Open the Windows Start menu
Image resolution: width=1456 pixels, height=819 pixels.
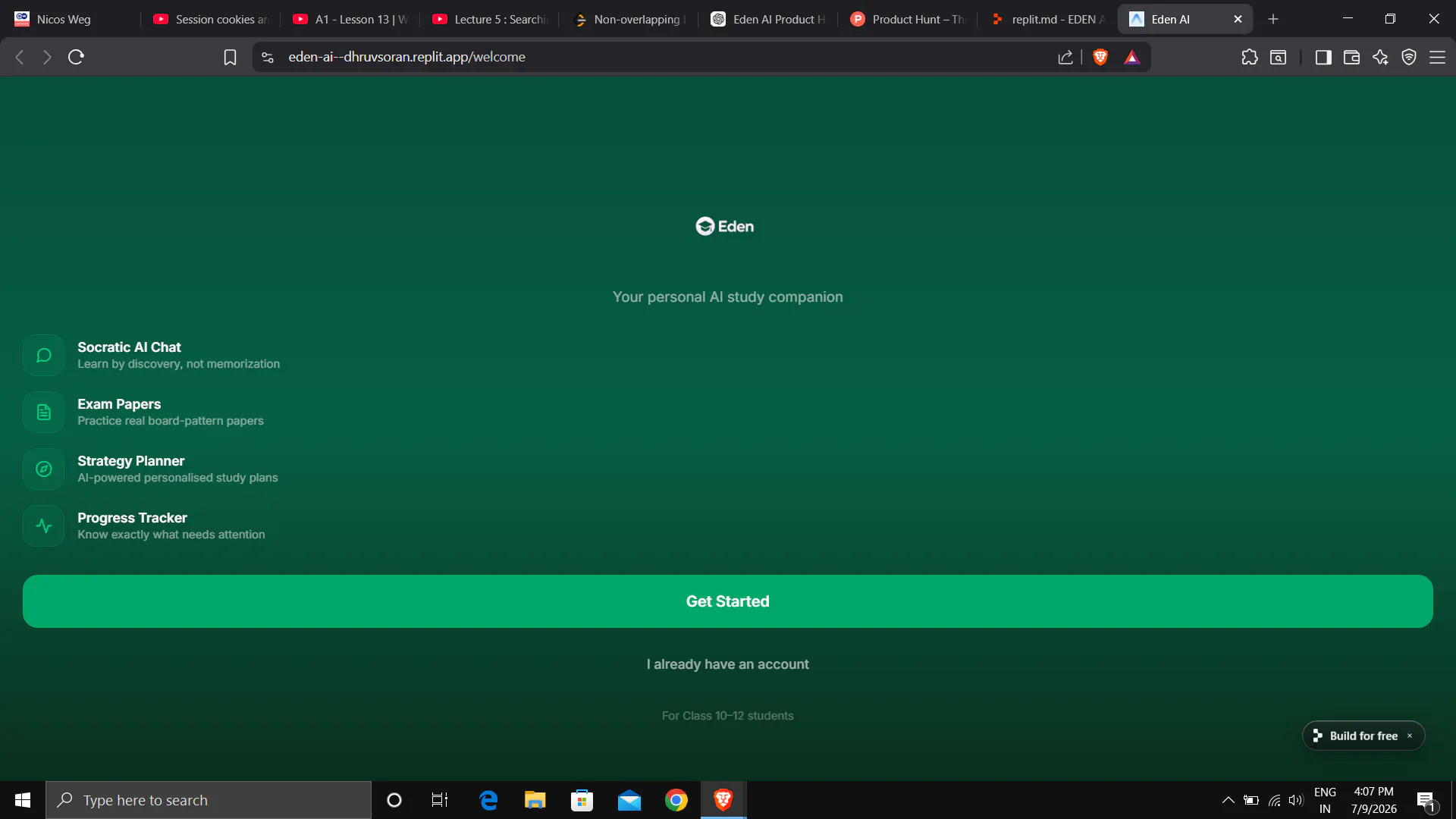point(23,800)
